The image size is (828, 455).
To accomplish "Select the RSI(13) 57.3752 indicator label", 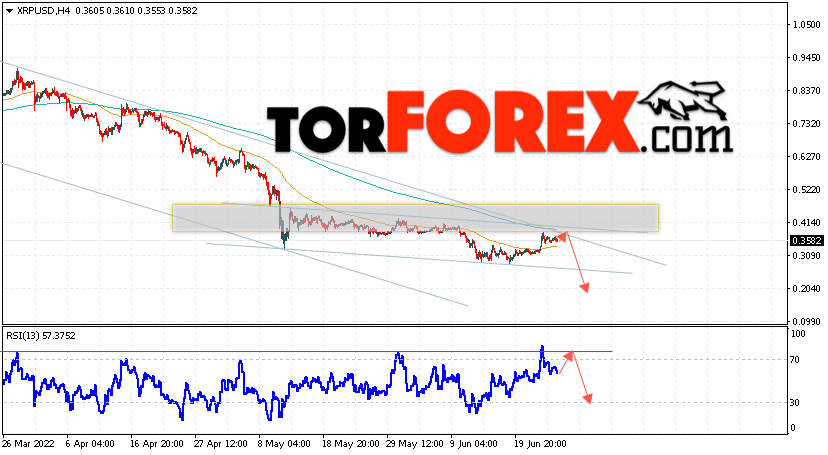I will click(x=41, y=336).
